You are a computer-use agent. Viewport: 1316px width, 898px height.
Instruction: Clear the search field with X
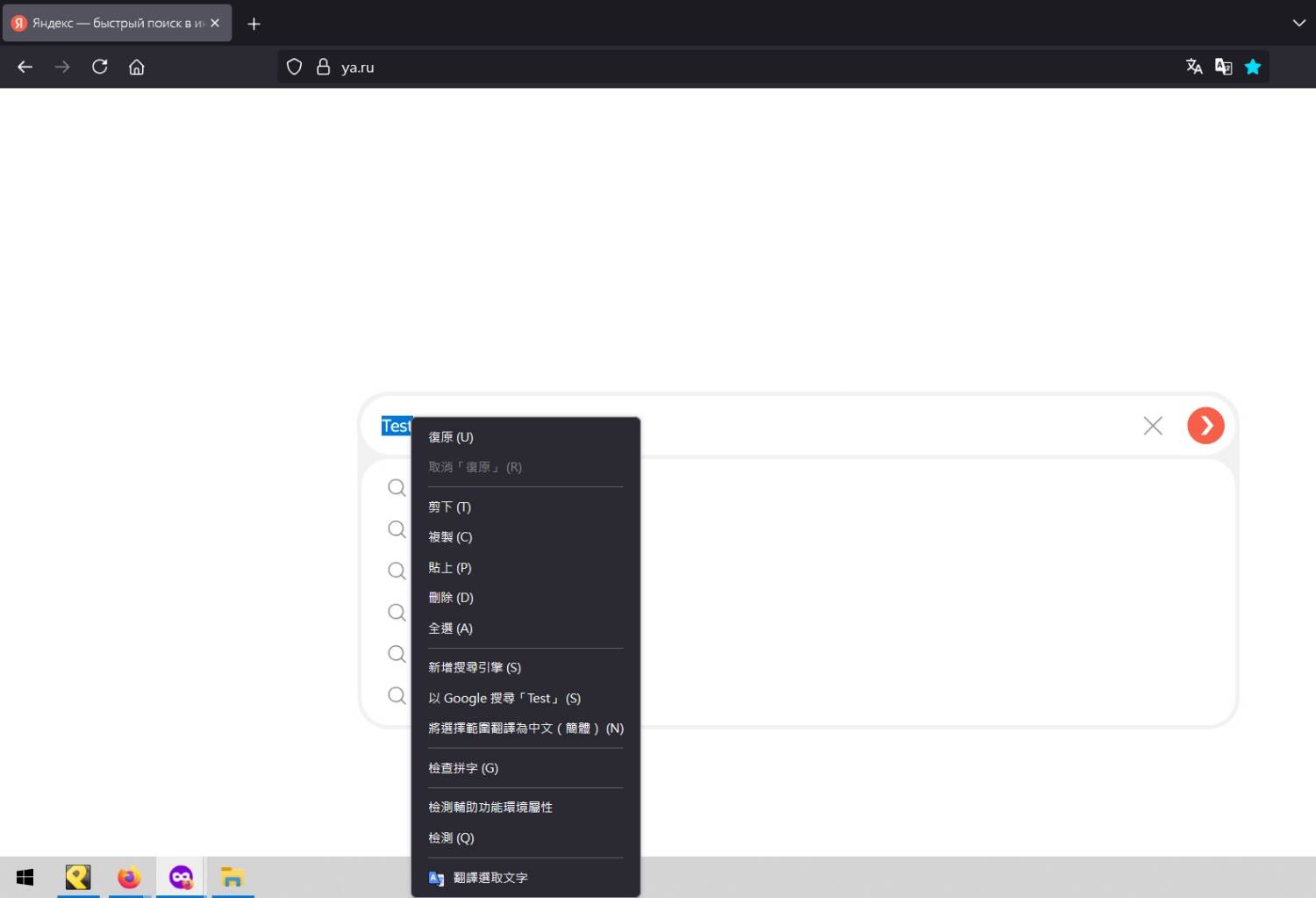[x=1153, y=426]
